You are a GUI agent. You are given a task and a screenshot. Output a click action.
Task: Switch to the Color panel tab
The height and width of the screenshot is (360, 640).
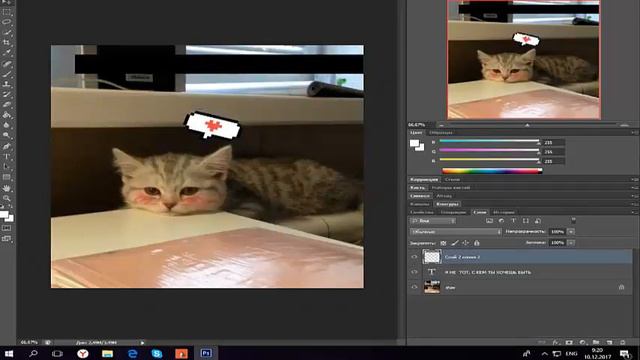(416, 133)
